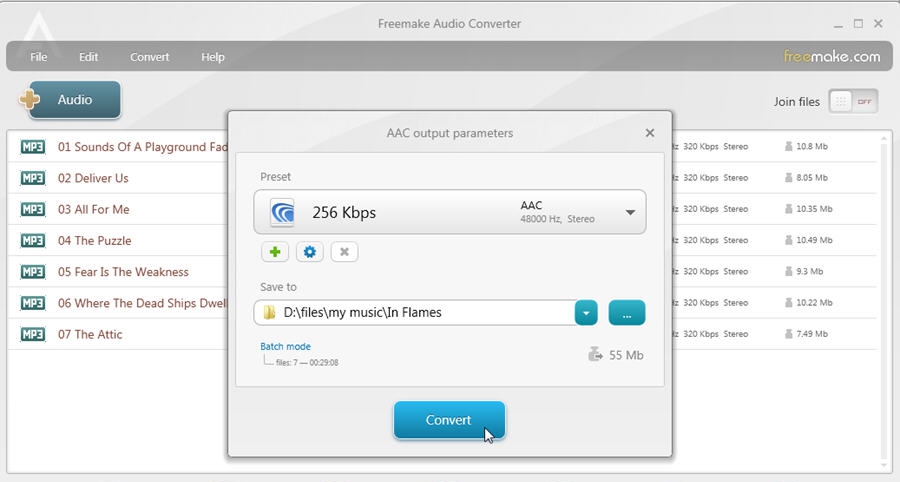Maximize the Freemake Audio Converter window

point(858,24)
